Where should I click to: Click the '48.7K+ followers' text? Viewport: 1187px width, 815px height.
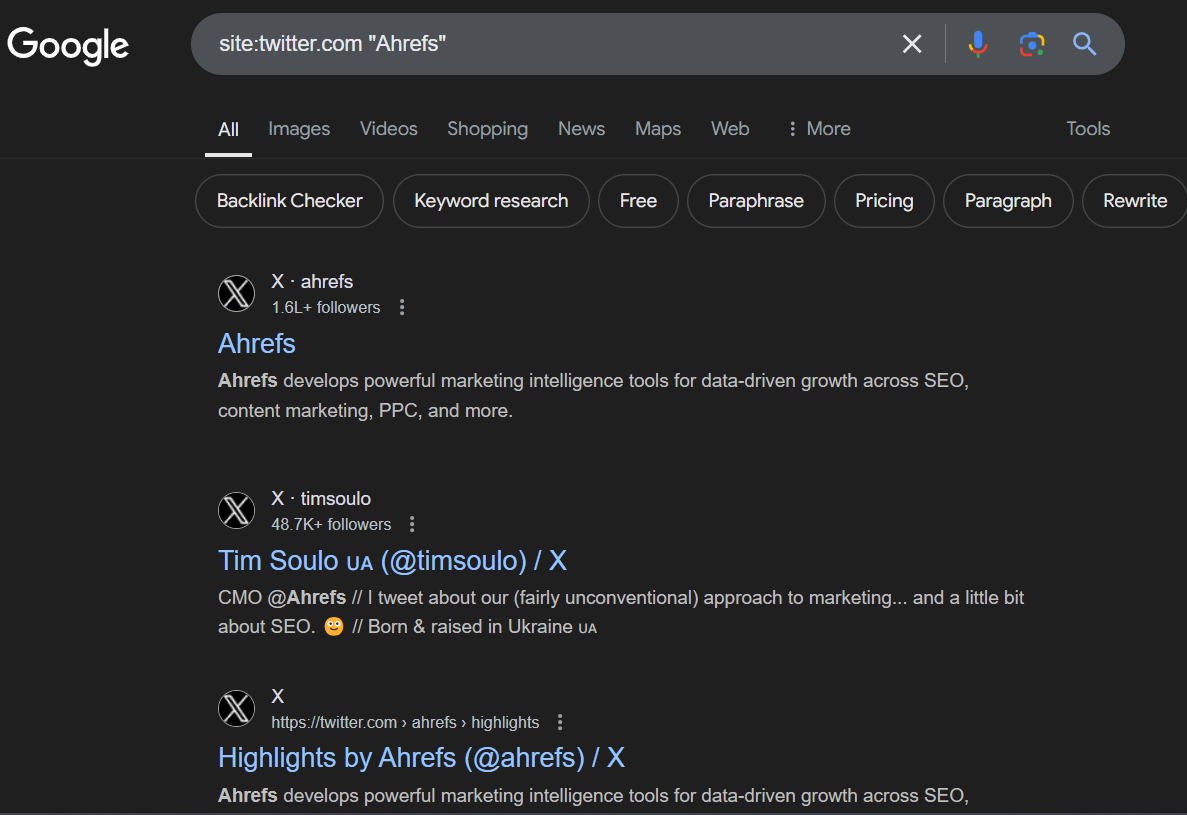pyautogui.click(x=331, y=524)
